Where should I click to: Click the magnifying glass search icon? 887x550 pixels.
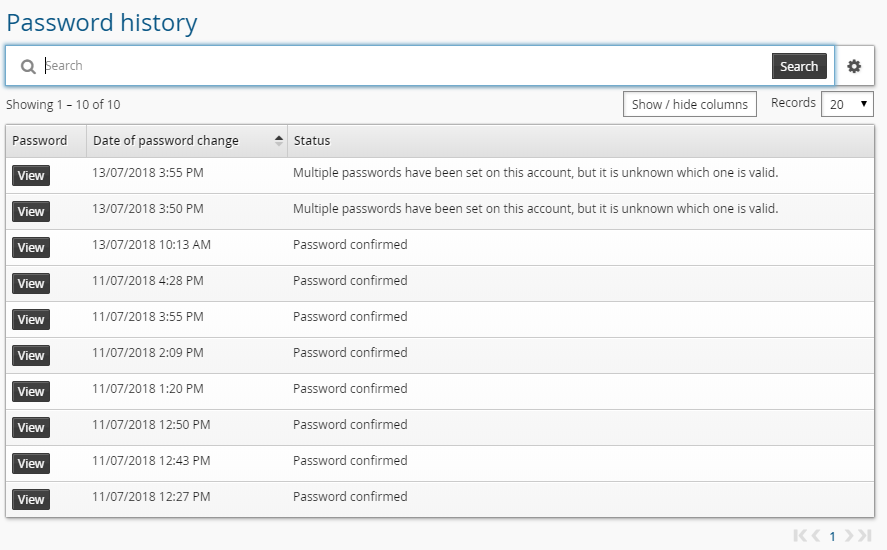click(x=28, y=67)
